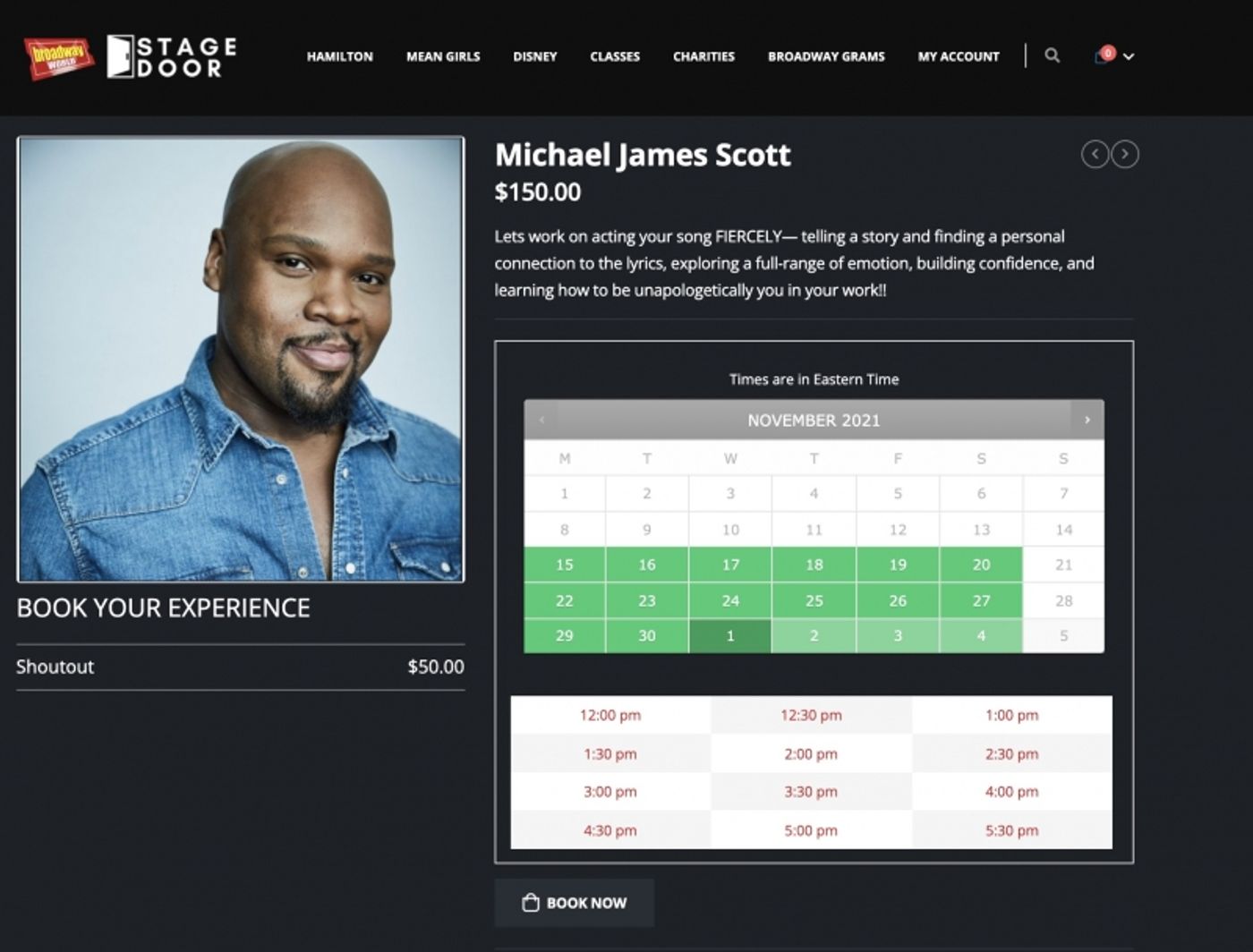Viewport: 1253px width, 952px height.
Task: Advance calendar to next month
Action: (1087, 420)
